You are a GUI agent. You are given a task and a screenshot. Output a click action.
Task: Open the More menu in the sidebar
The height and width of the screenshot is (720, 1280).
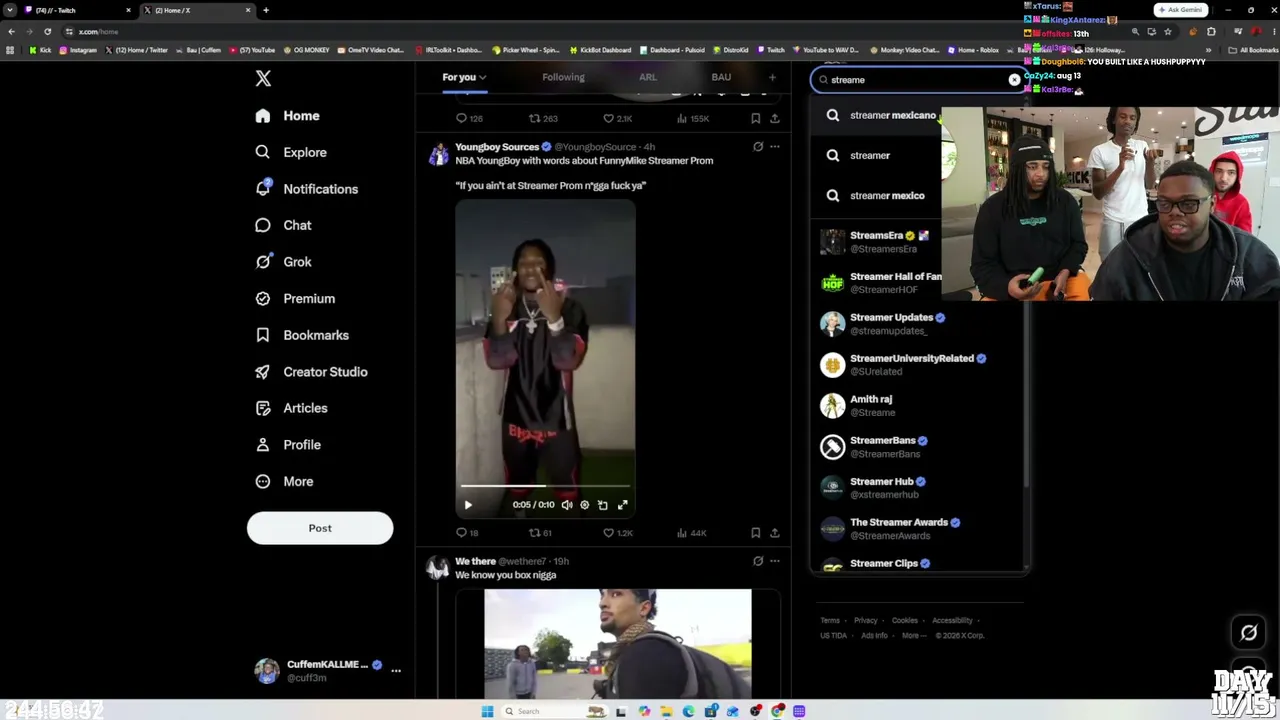pos(284,481)
